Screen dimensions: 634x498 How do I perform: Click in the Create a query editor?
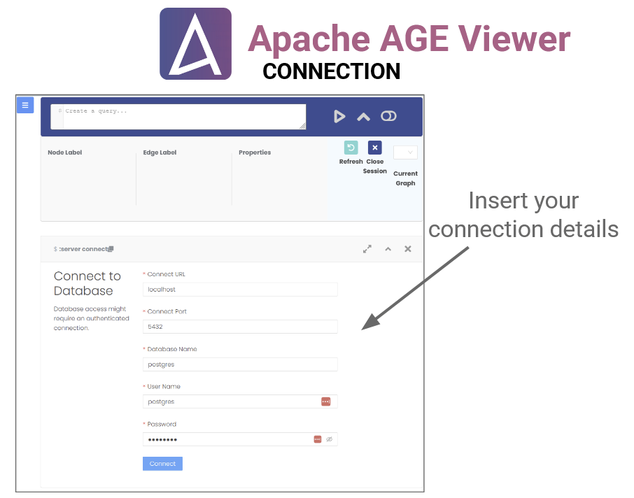(x=178, y=117)
